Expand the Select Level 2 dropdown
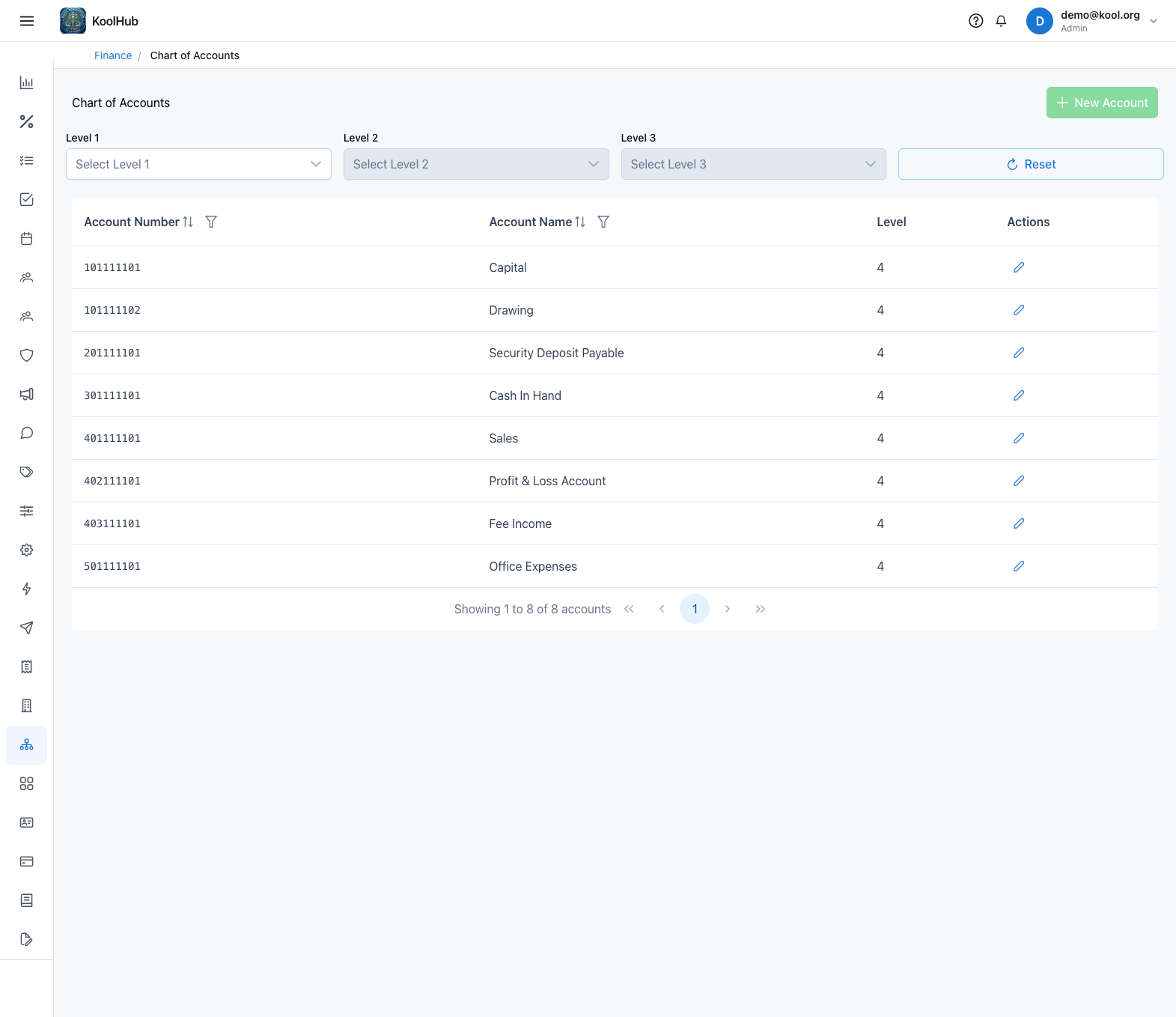Screen dimensions: 1176x1017 (476, 164)
